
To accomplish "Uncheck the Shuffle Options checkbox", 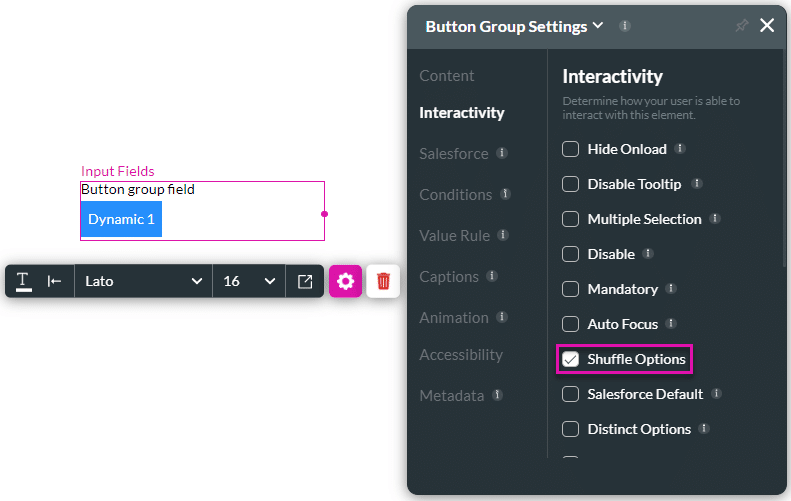I will coord(571,359).
